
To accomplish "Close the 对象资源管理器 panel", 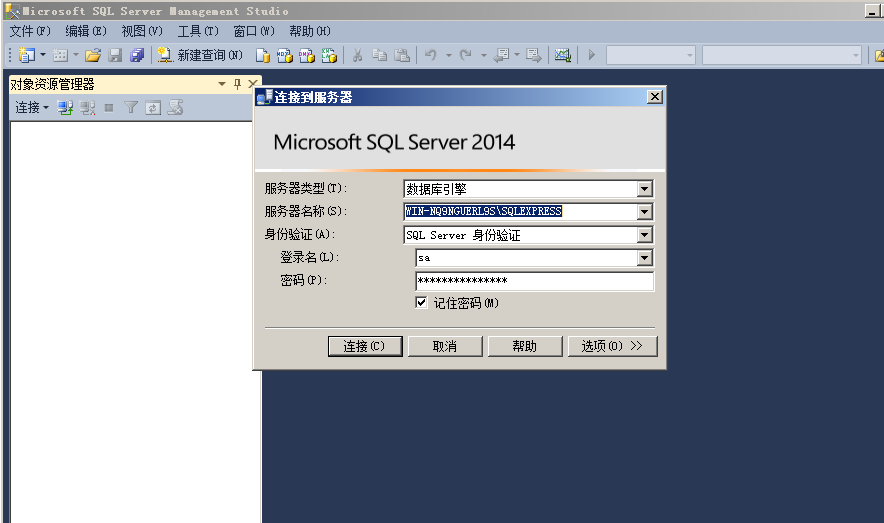I will click(x=253, y=84).
